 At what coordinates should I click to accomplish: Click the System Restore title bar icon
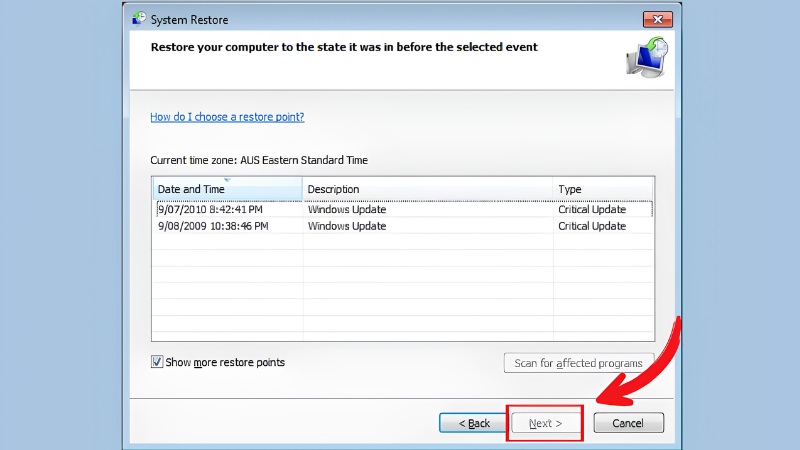pyautogui.click(x=139, y=19)
